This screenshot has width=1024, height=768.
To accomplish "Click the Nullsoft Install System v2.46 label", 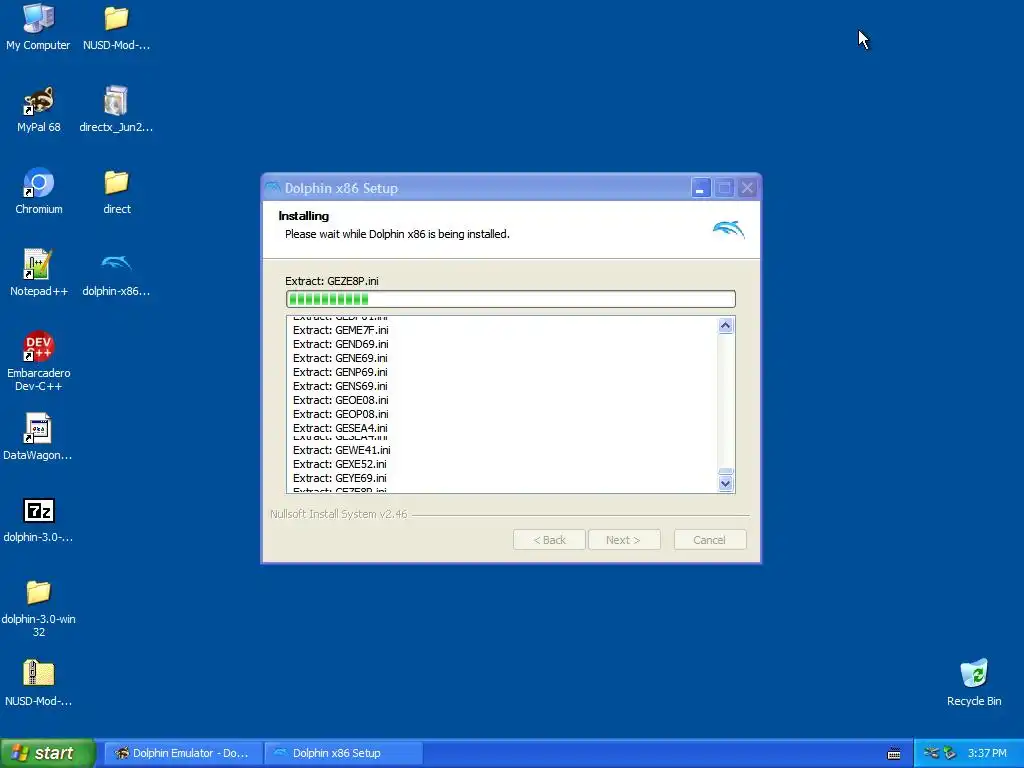I will click(x=338, y=514).
